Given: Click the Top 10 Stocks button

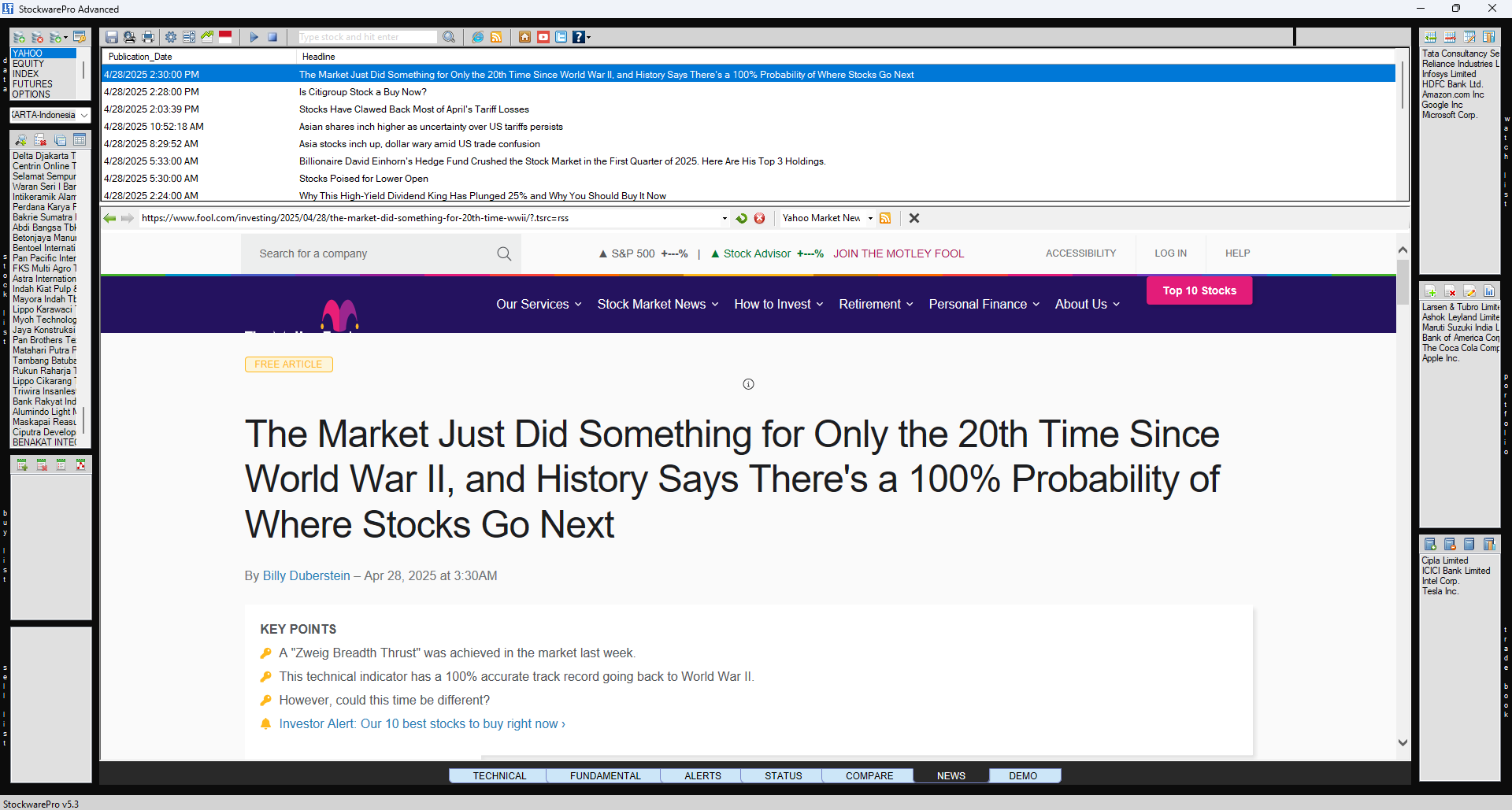Looking at the screenshot, I should (x=1199, y=290).
